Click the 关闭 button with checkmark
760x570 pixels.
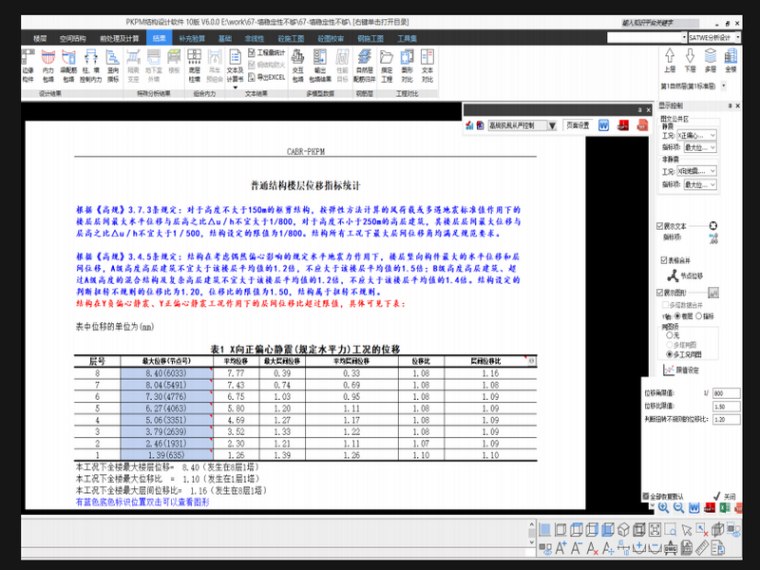(725, 496)
